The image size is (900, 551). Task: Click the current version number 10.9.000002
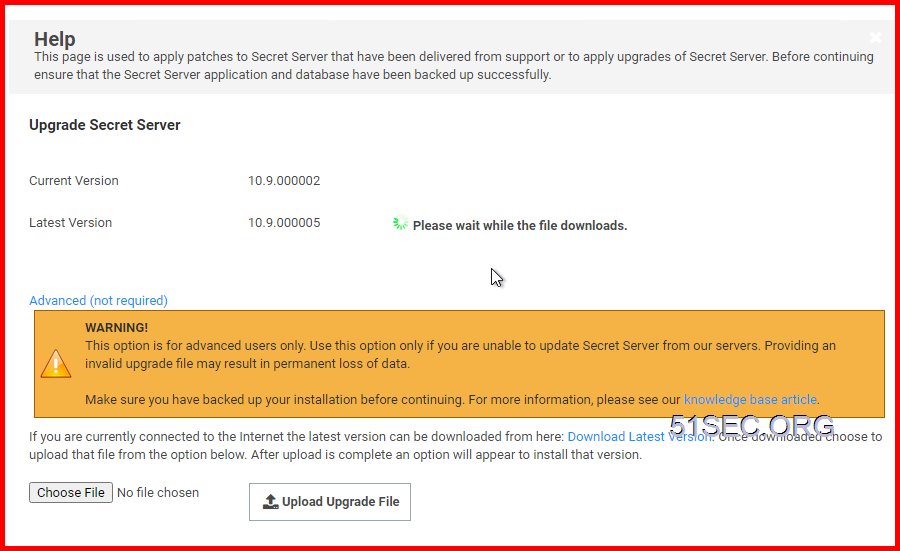pyautogui.click(x=284, y=181)
